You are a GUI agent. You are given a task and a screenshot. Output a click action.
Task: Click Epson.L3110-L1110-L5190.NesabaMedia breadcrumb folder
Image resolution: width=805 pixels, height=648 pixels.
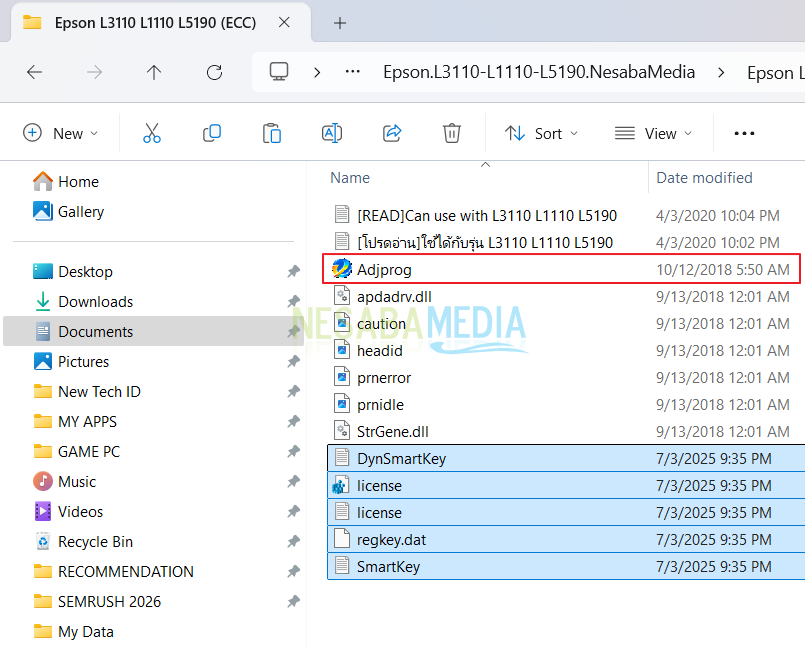(539, 72)
